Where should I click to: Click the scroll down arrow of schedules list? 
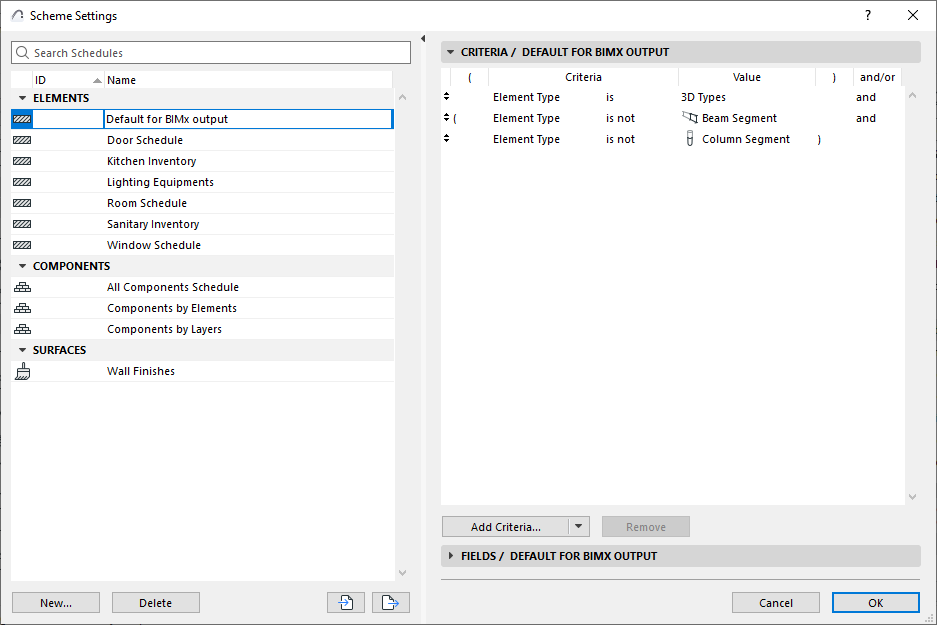[x=402, y=572]
